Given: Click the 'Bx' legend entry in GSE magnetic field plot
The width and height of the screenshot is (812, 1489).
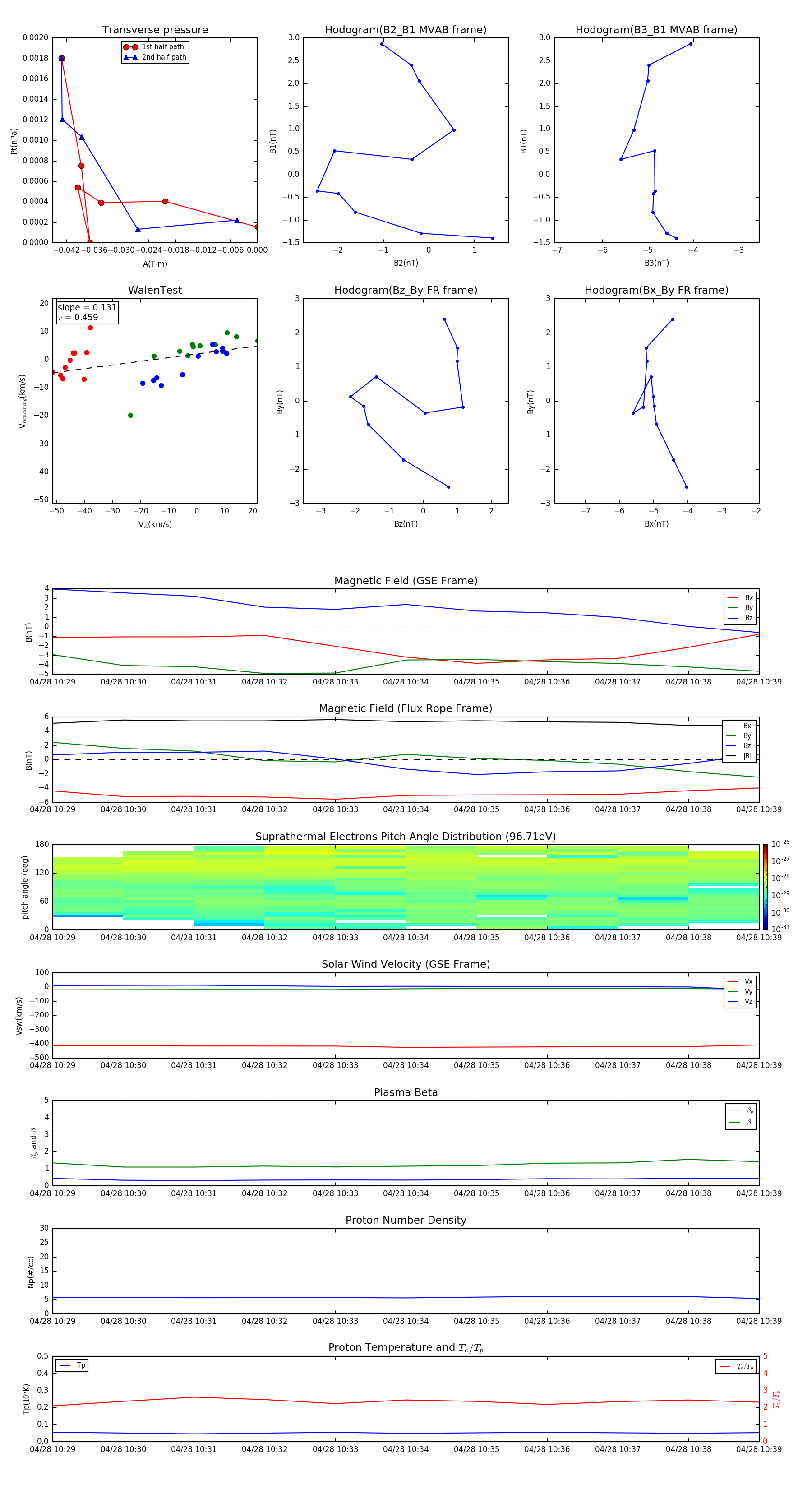Looking at the screenshot, I should (740, 598).
